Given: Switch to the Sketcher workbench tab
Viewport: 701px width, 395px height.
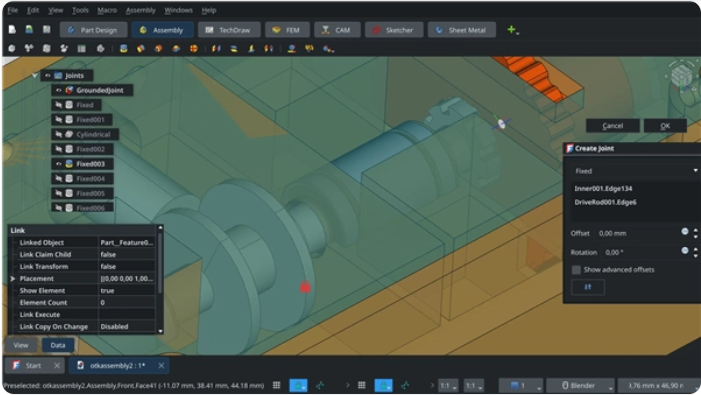Looking at the screenshot, I should click(394, 30).
